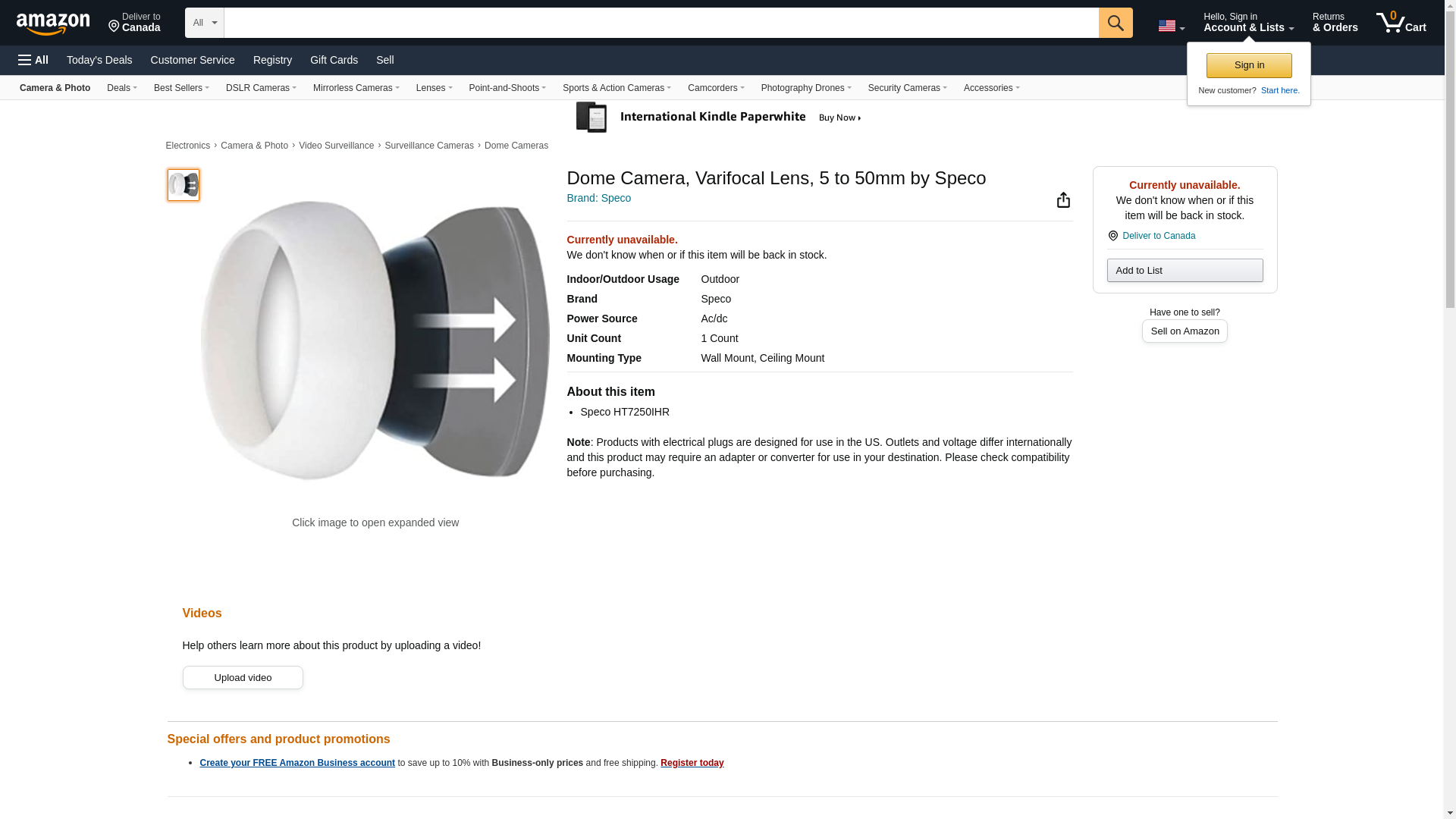Go to Gift Cards
This screenshot has width=1456, height=819.
(334, 60)
